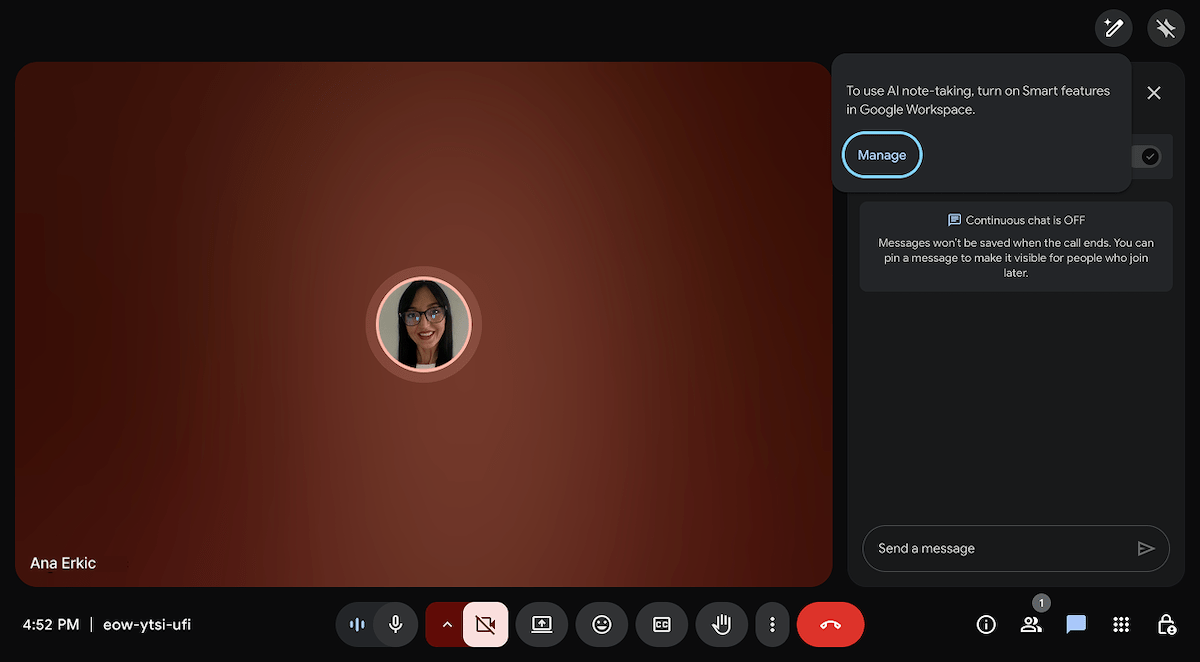The width and height of the screenshot is (1200, 662).
Task: Toggle the camera off button
Action: pyautogui.click(x=485, y=624)
